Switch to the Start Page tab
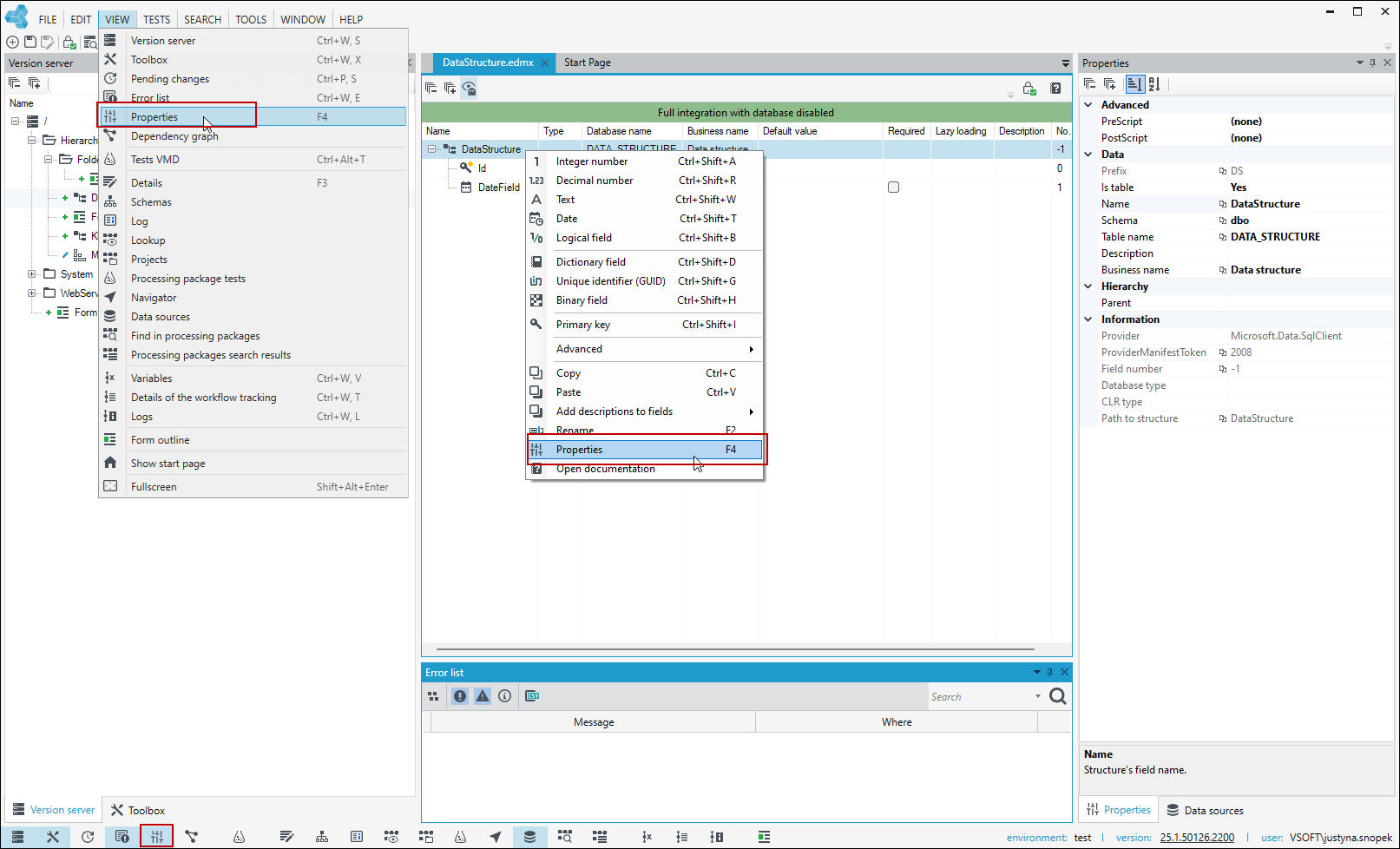 (x=588, y=63)
